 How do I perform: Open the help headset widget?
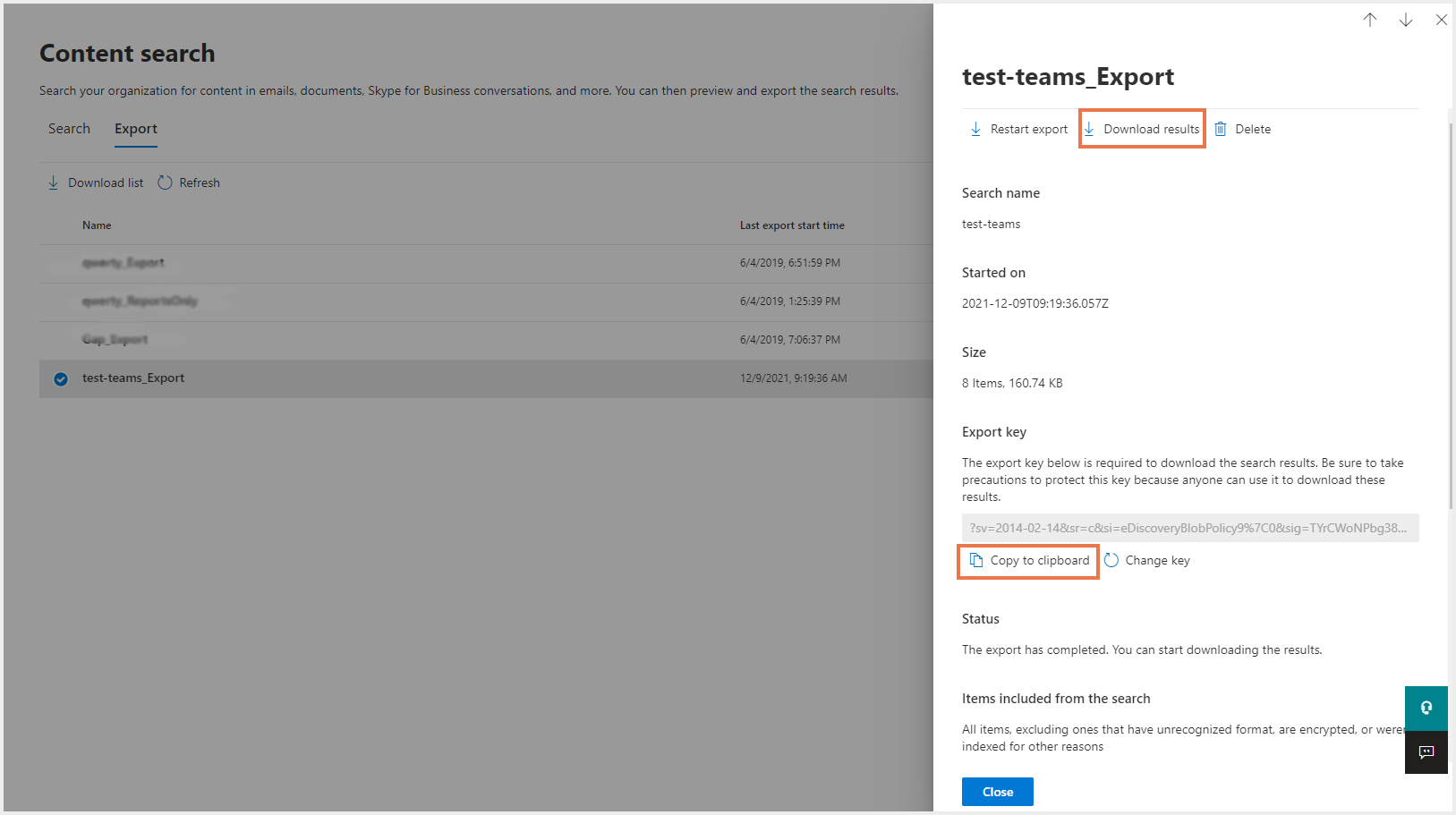(x=1426, y=708)
